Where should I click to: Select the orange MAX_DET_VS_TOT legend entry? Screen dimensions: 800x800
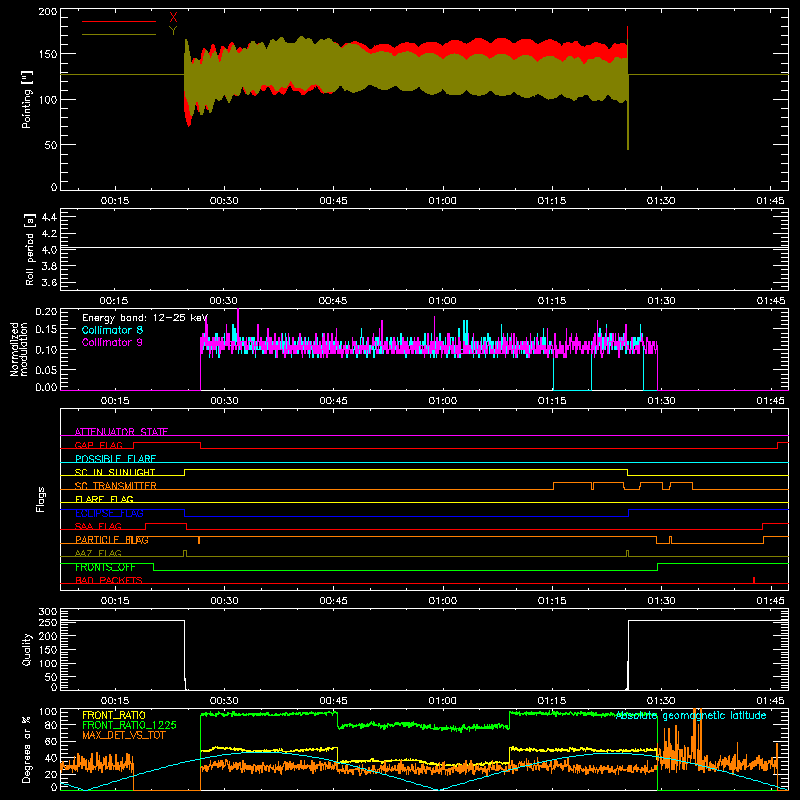coord(124,735)
